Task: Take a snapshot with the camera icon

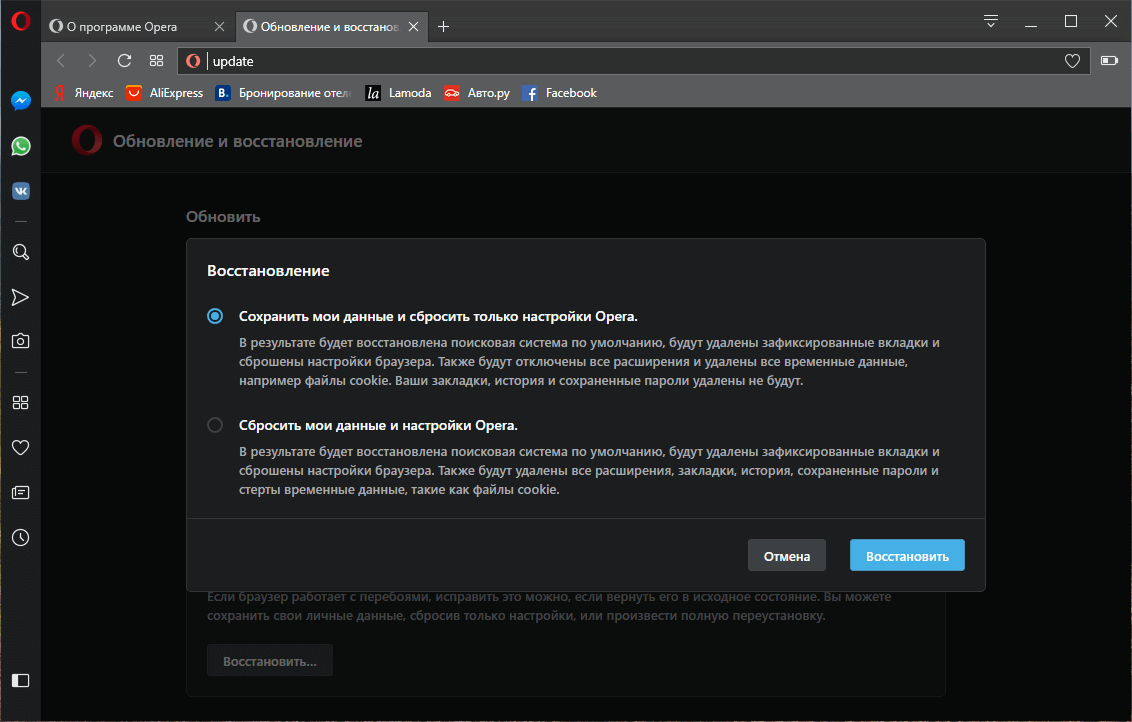Action: pyautogui.click(x=21, y=341)
